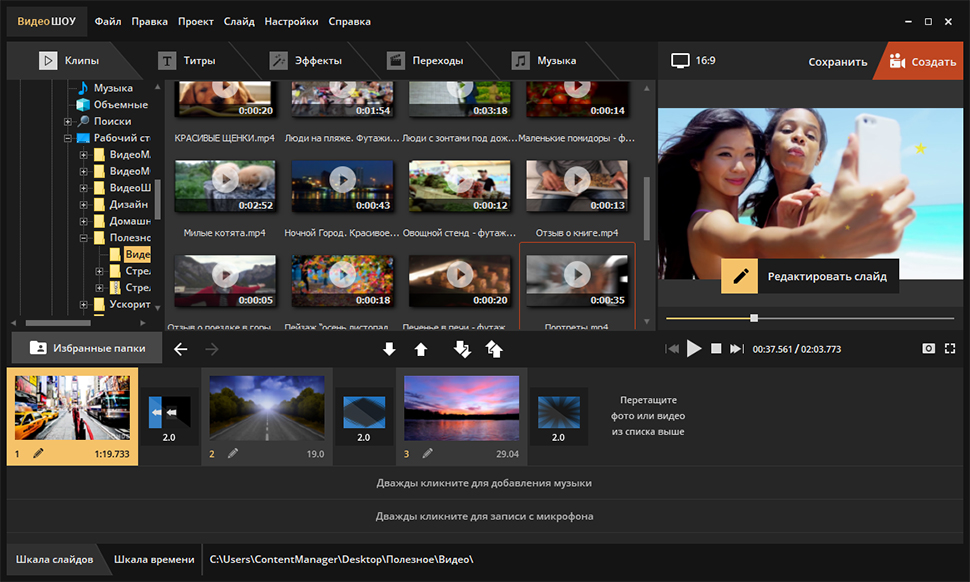
Task: Click the single up arrow remove icon
Action: (x=421, y=349)
